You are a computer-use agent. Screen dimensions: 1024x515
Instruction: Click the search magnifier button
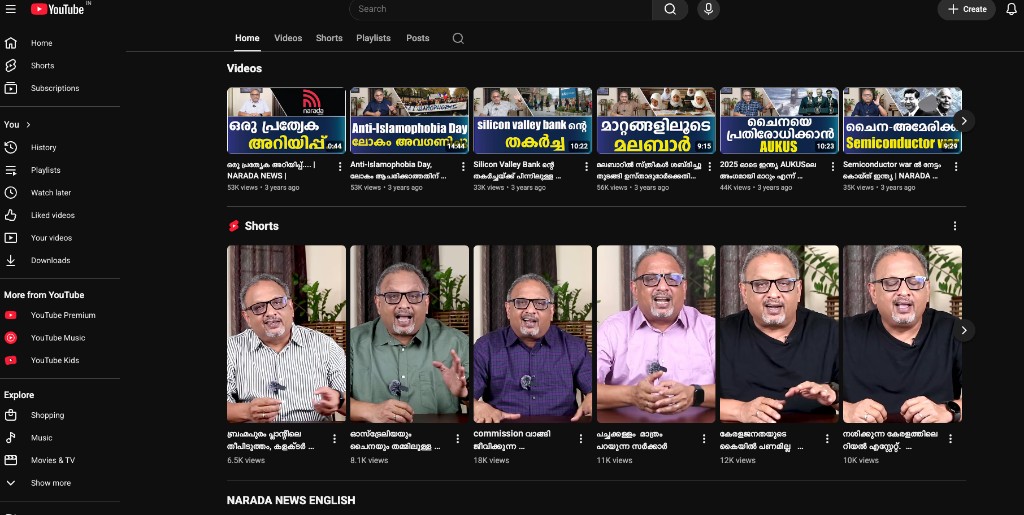670,9
